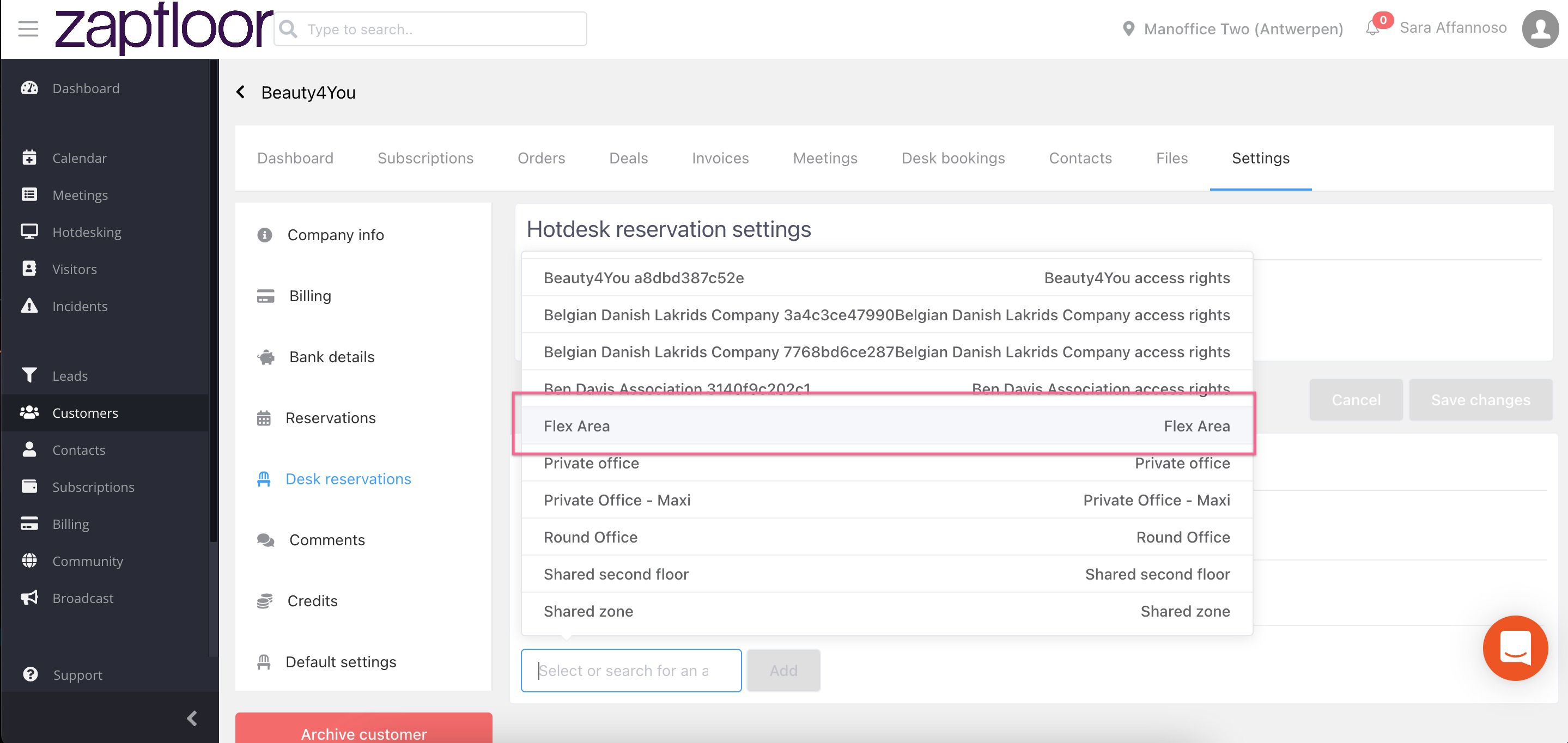Collapse the sidebar with the arrow

click(x=192, y=718)
